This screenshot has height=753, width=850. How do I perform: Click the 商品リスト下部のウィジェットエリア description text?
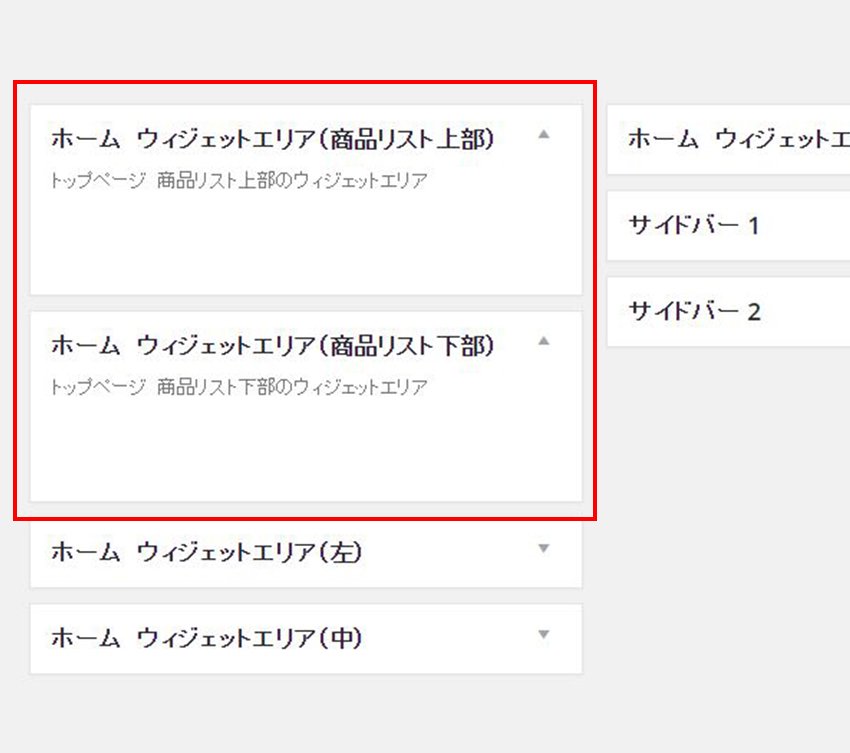pyautogui.click(x=238, y=387)
